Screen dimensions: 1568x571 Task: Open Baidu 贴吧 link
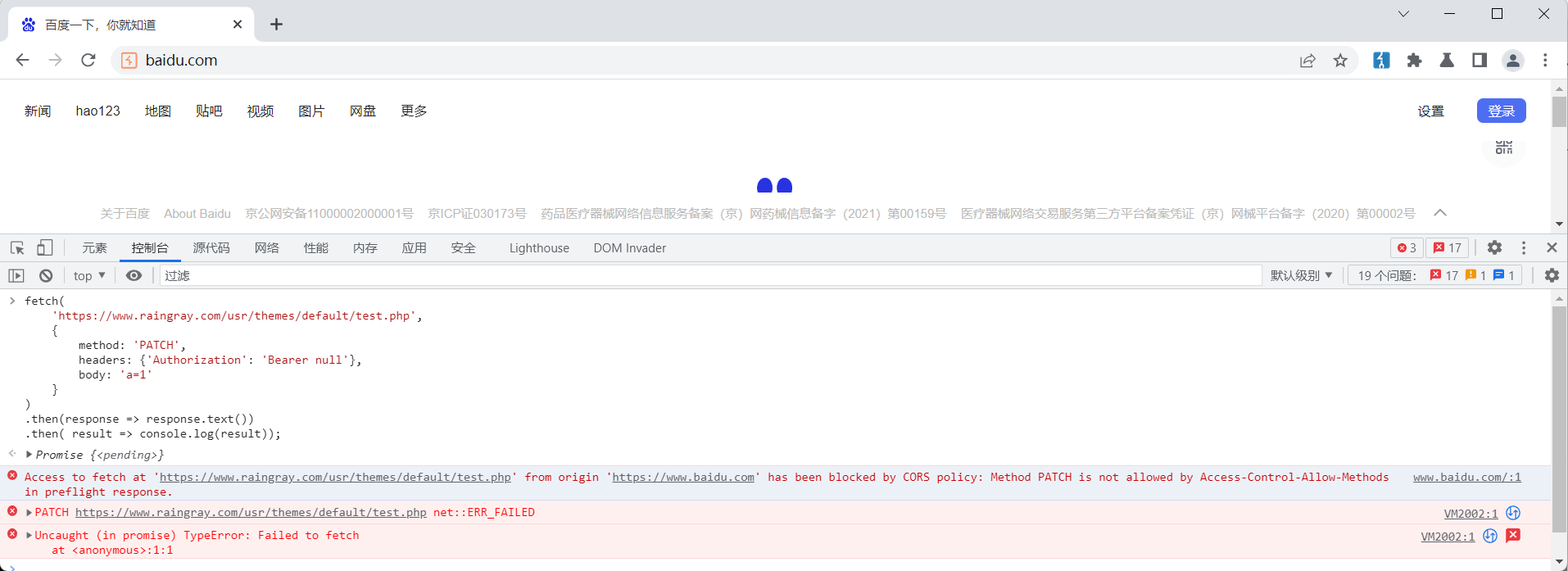click(x=209, y=111)
